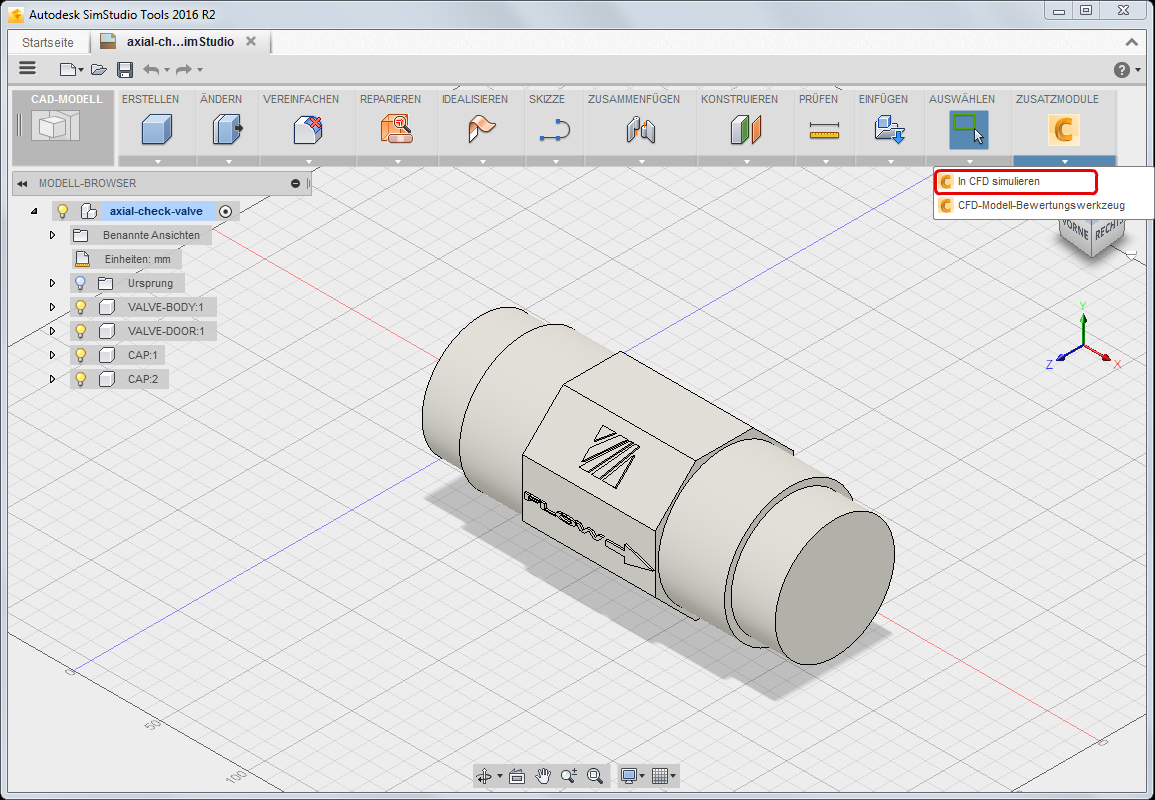Viewport: 1155px width, 800px height.
Task: Select the Prüfen measure ruler icon
Action: [824, 129]
